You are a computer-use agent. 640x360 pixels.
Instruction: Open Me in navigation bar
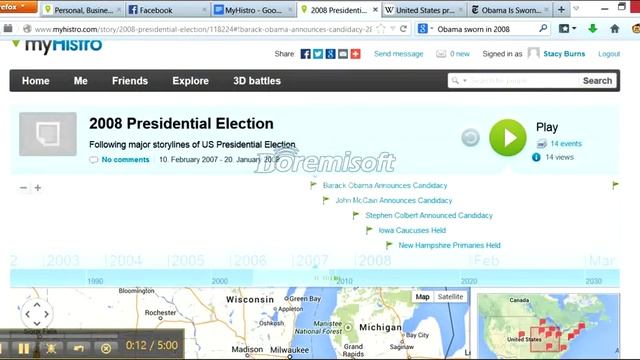point(80,81)
